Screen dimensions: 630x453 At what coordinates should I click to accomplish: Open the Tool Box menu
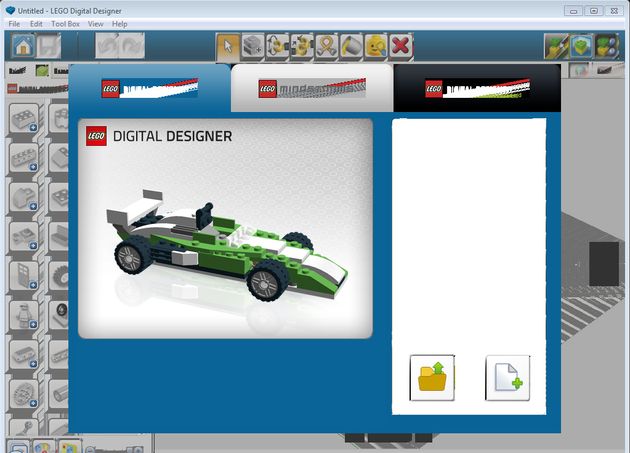pyautogui.click(x=65, y=24)
